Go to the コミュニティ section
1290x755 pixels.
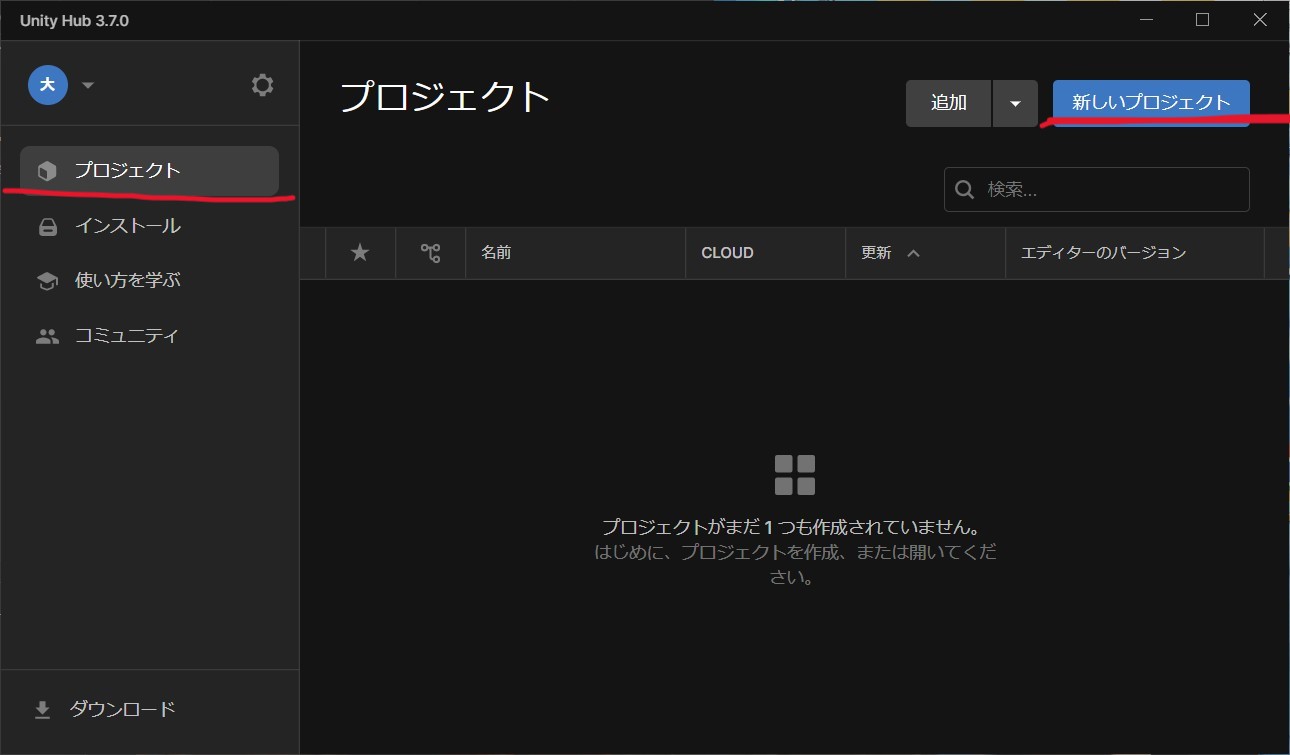[x=126, y=336]
